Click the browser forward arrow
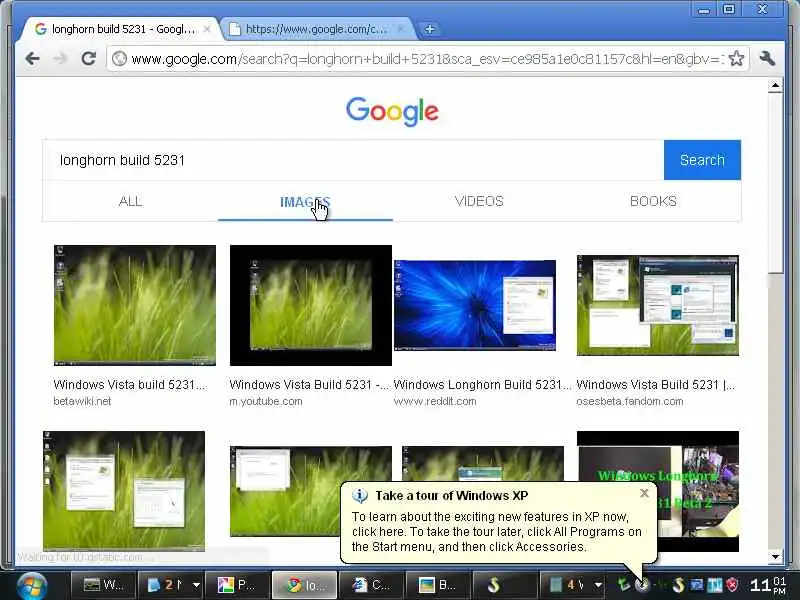Screen dimensions: 800x600 pyautogui.click(x=60, y=59)
